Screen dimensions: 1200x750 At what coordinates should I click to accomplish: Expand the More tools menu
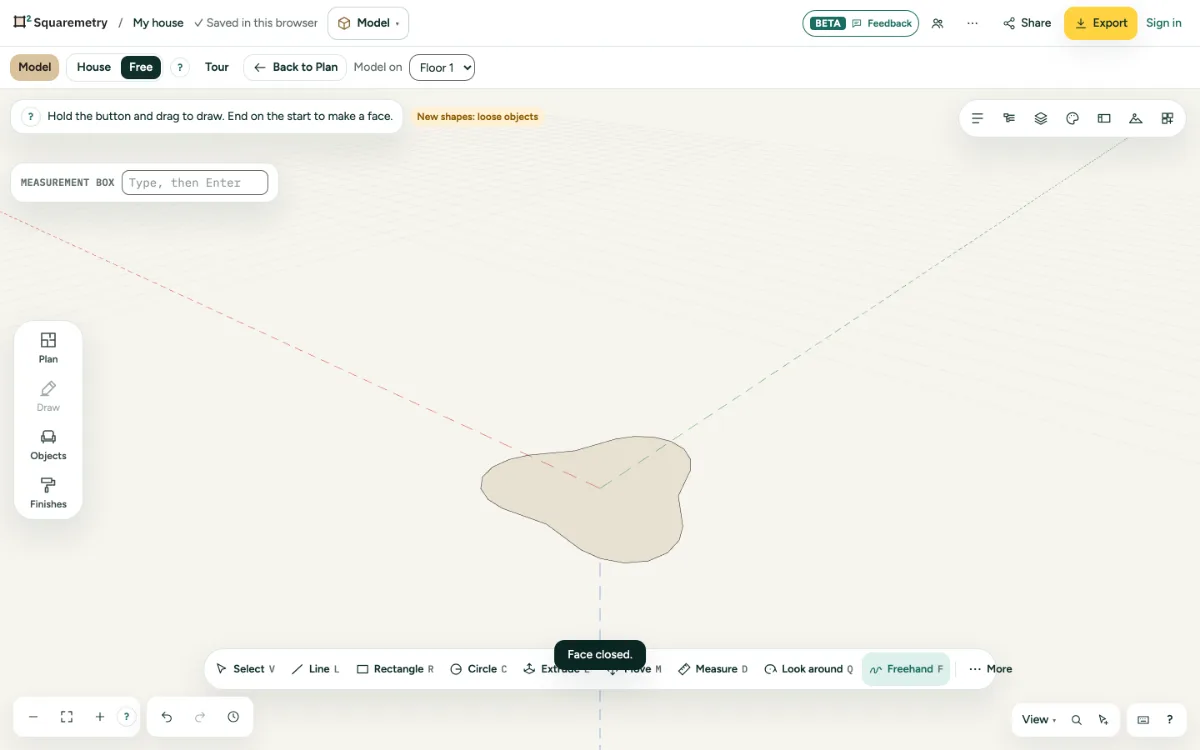[991, 669]
